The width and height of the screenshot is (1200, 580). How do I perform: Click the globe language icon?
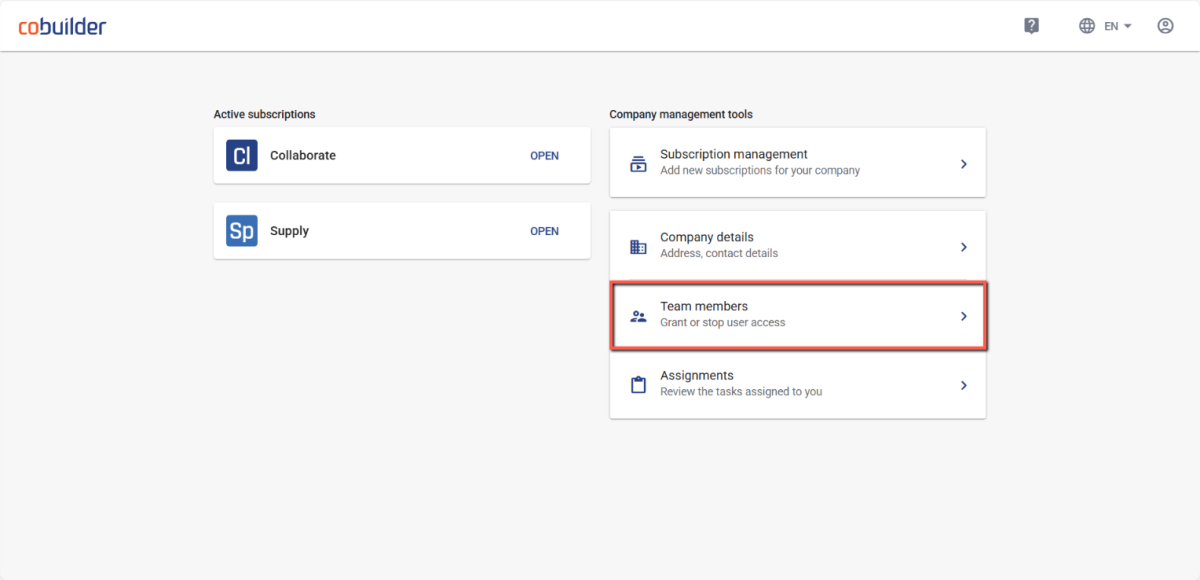coord(1087,26)
